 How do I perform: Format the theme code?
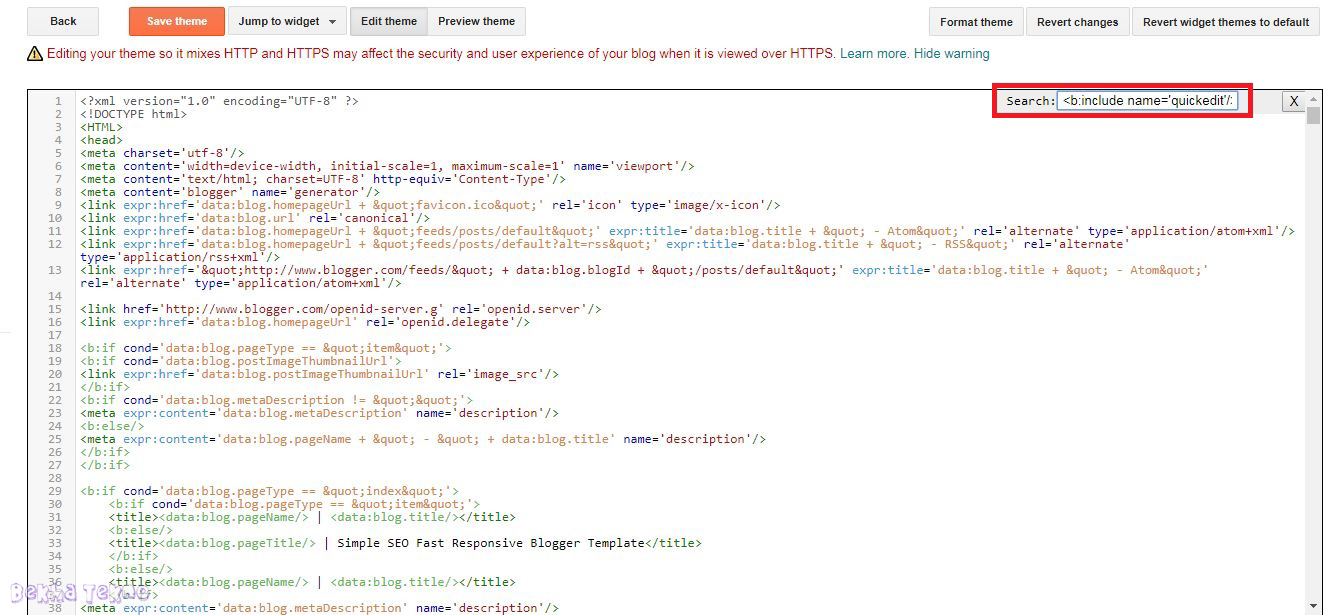[976, 22]
